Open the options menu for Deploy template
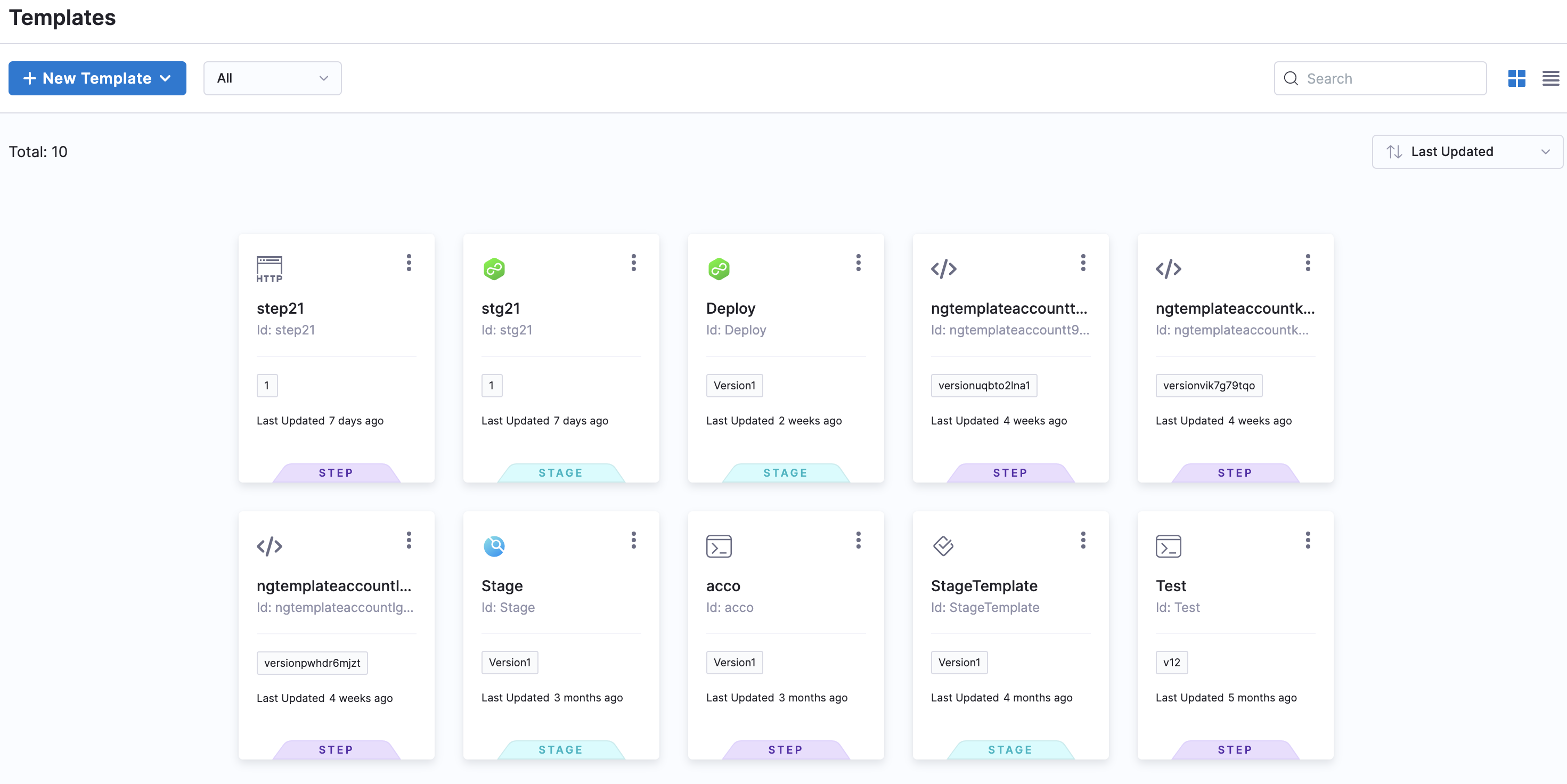This screenshot has width=1567, height=784. (x=858, y=263)
